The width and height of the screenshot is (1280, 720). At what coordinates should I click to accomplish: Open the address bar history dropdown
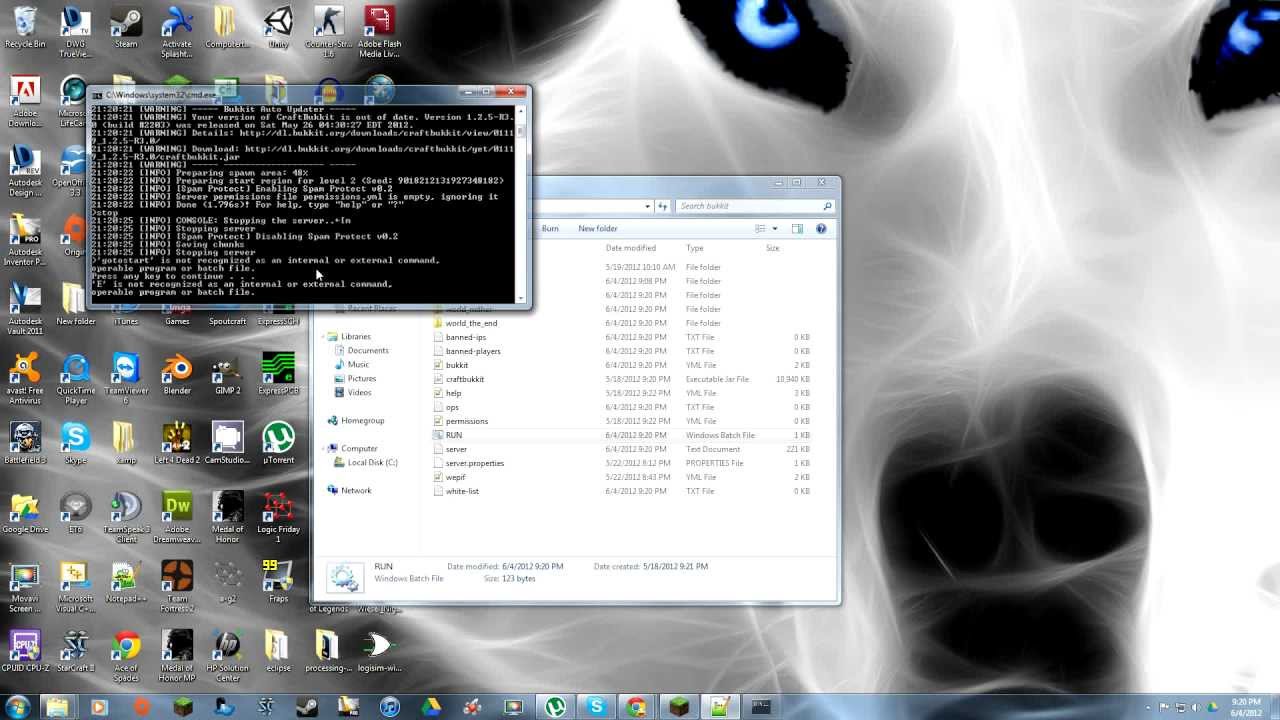(x=648, y=206)
